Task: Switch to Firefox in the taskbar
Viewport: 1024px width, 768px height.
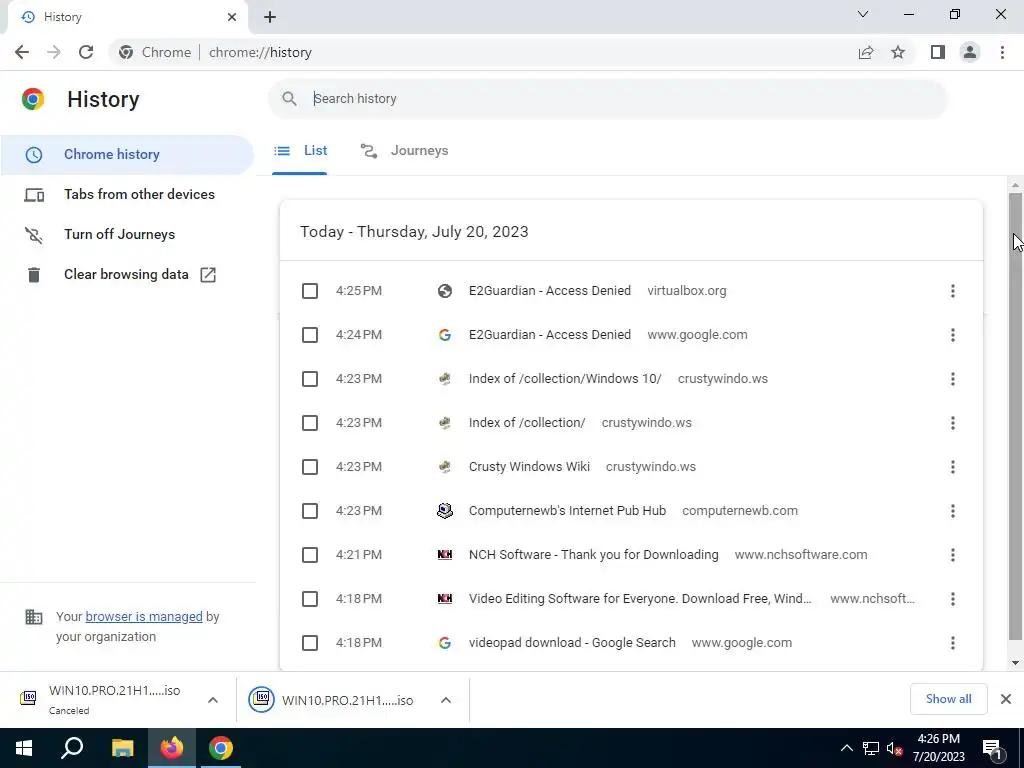Action: 172,748
